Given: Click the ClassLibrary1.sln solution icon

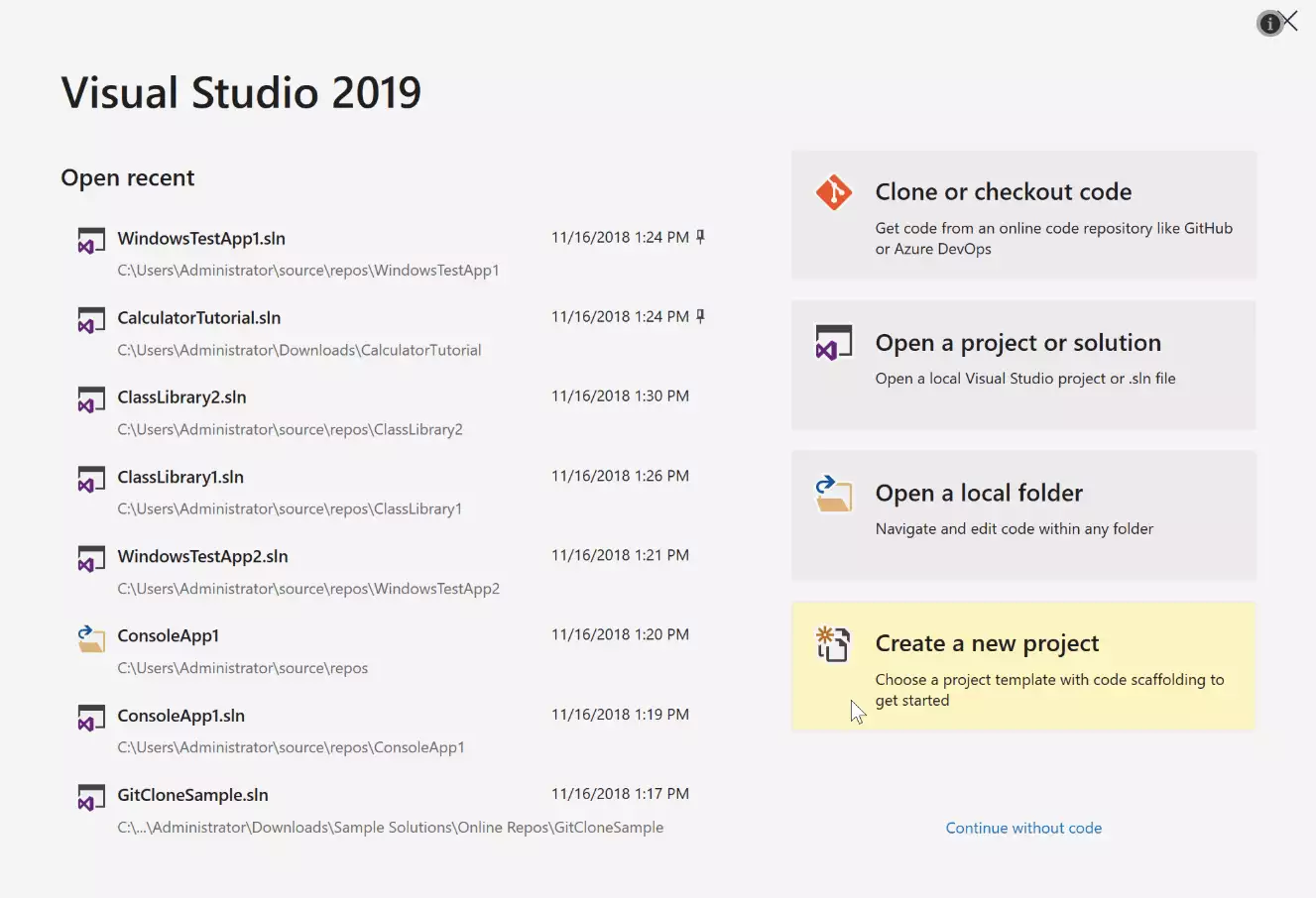Looking at the screenshot, I should pos(91,480).
